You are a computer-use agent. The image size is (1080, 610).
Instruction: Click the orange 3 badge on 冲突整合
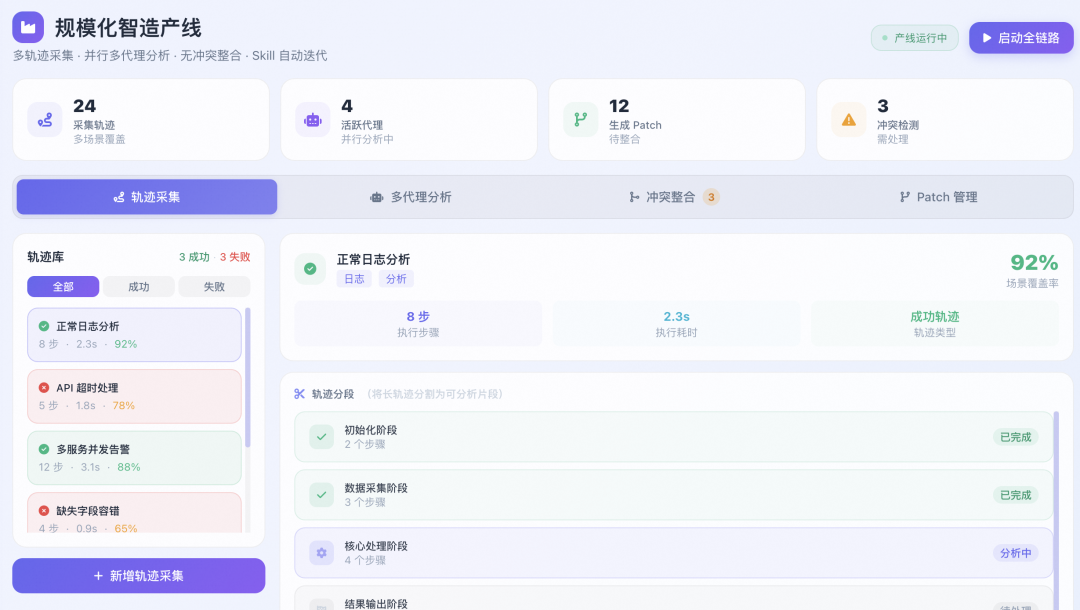click(711, 197)
